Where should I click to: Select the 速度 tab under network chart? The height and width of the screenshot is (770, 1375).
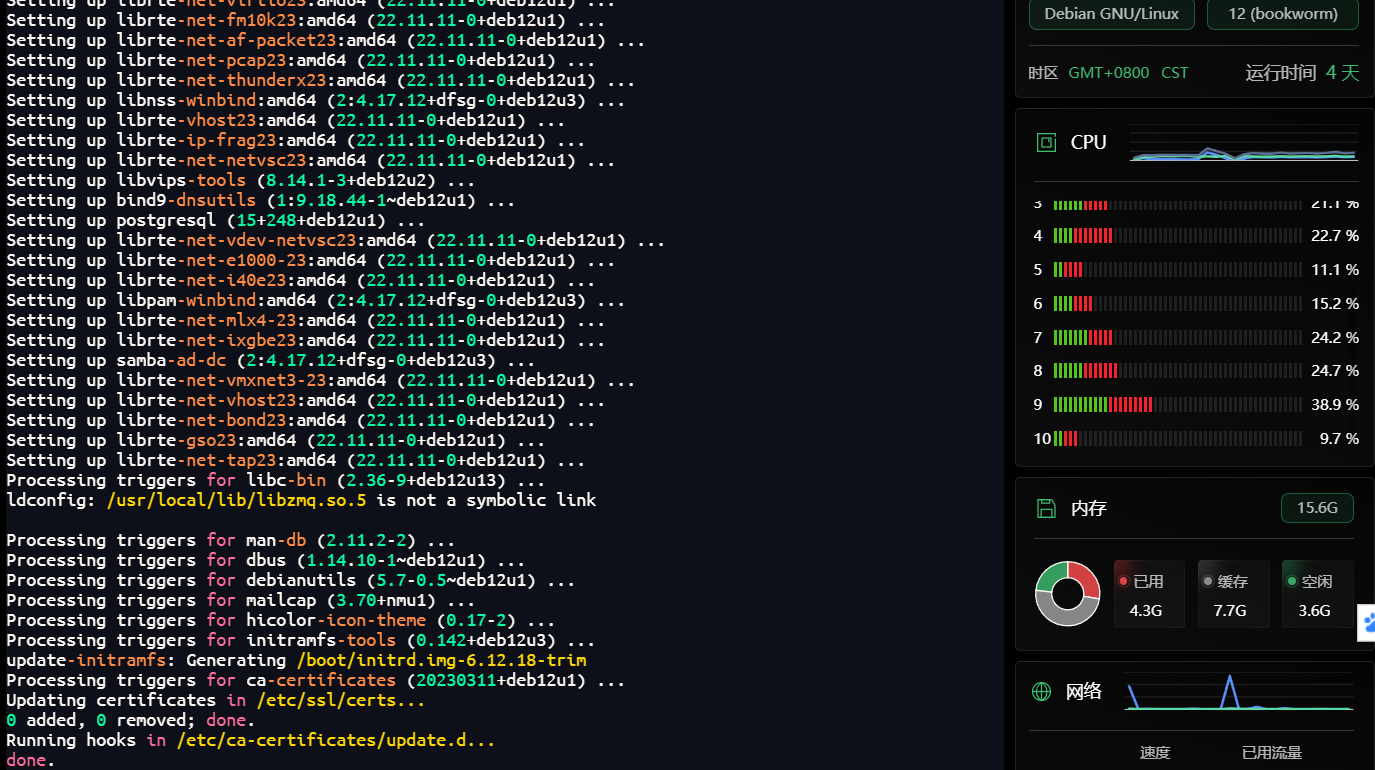1155,753
